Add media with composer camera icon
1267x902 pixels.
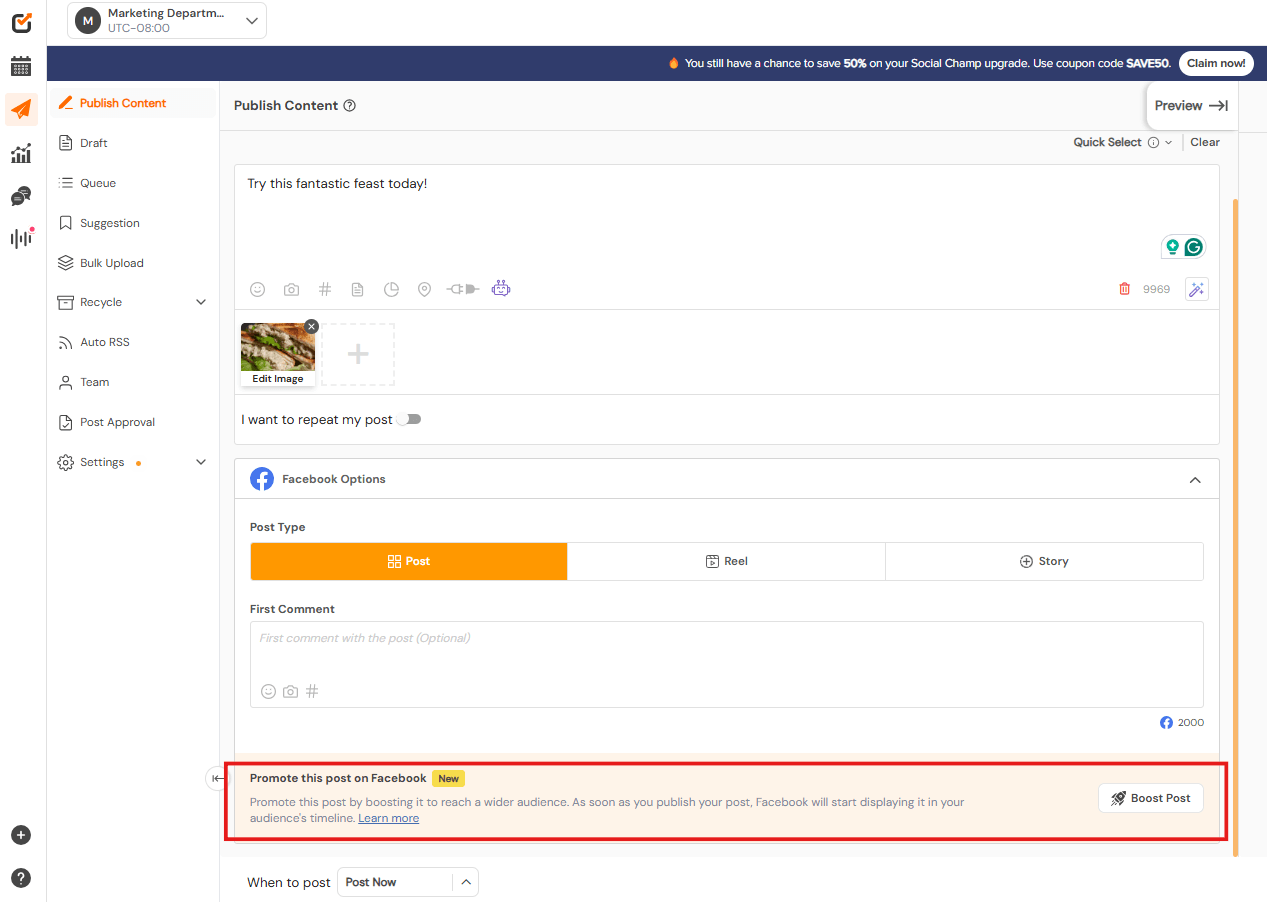(291, 289)
